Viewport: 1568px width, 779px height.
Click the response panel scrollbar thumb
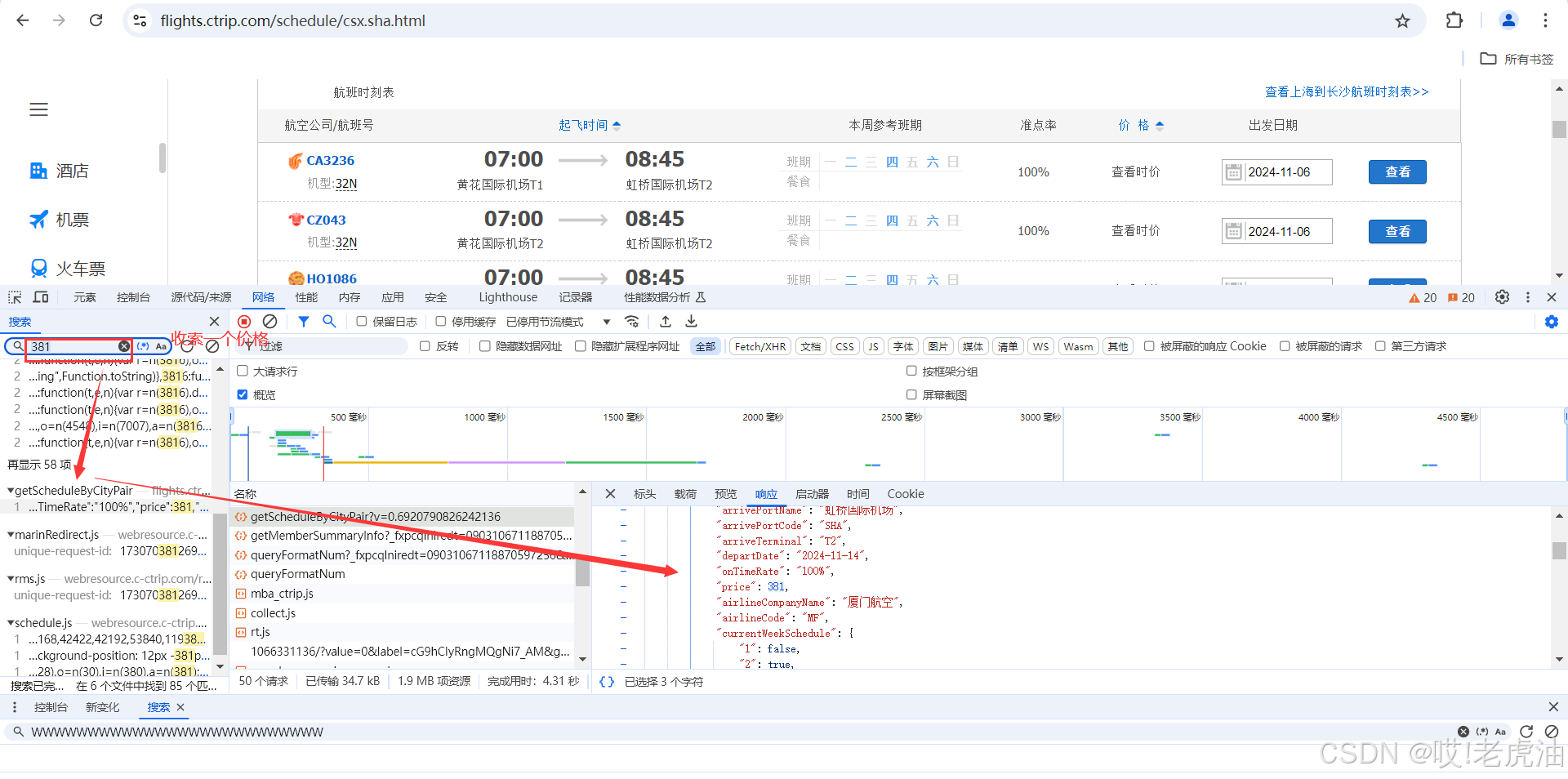tap(1559, 550)
